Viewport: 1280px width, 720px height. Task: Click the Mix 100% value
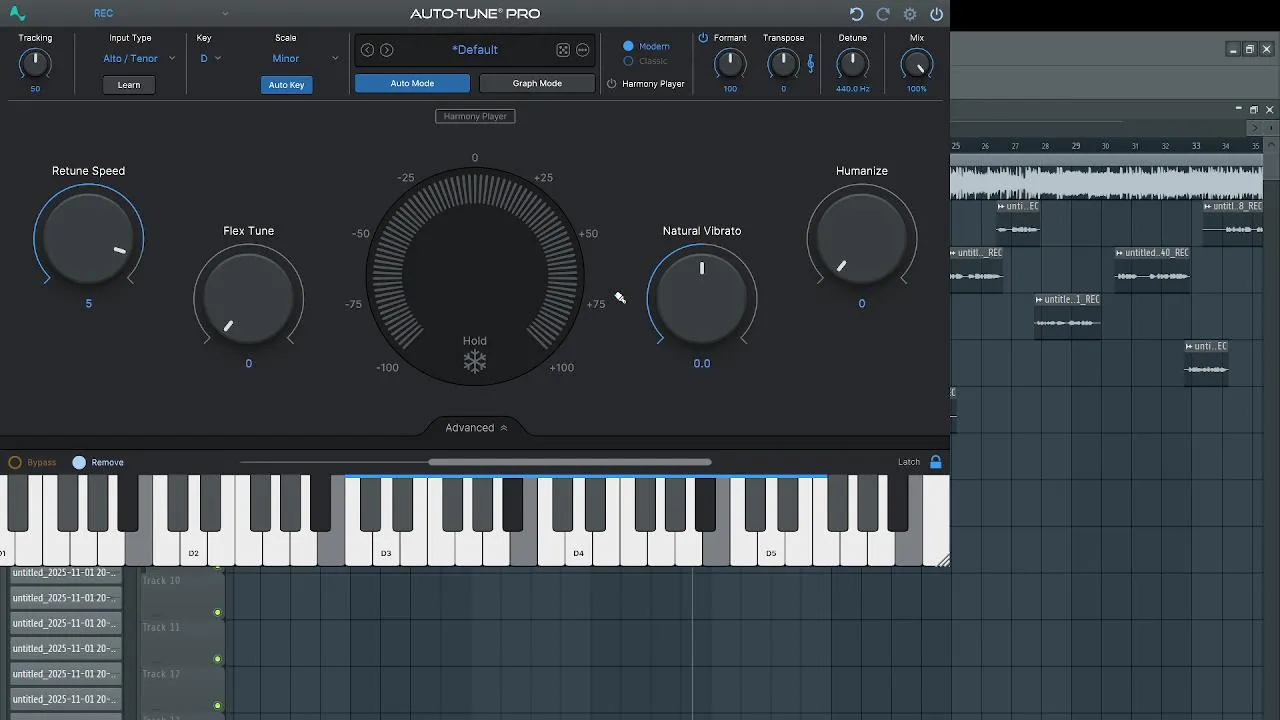pyautogui.click(x=917, y=89)
